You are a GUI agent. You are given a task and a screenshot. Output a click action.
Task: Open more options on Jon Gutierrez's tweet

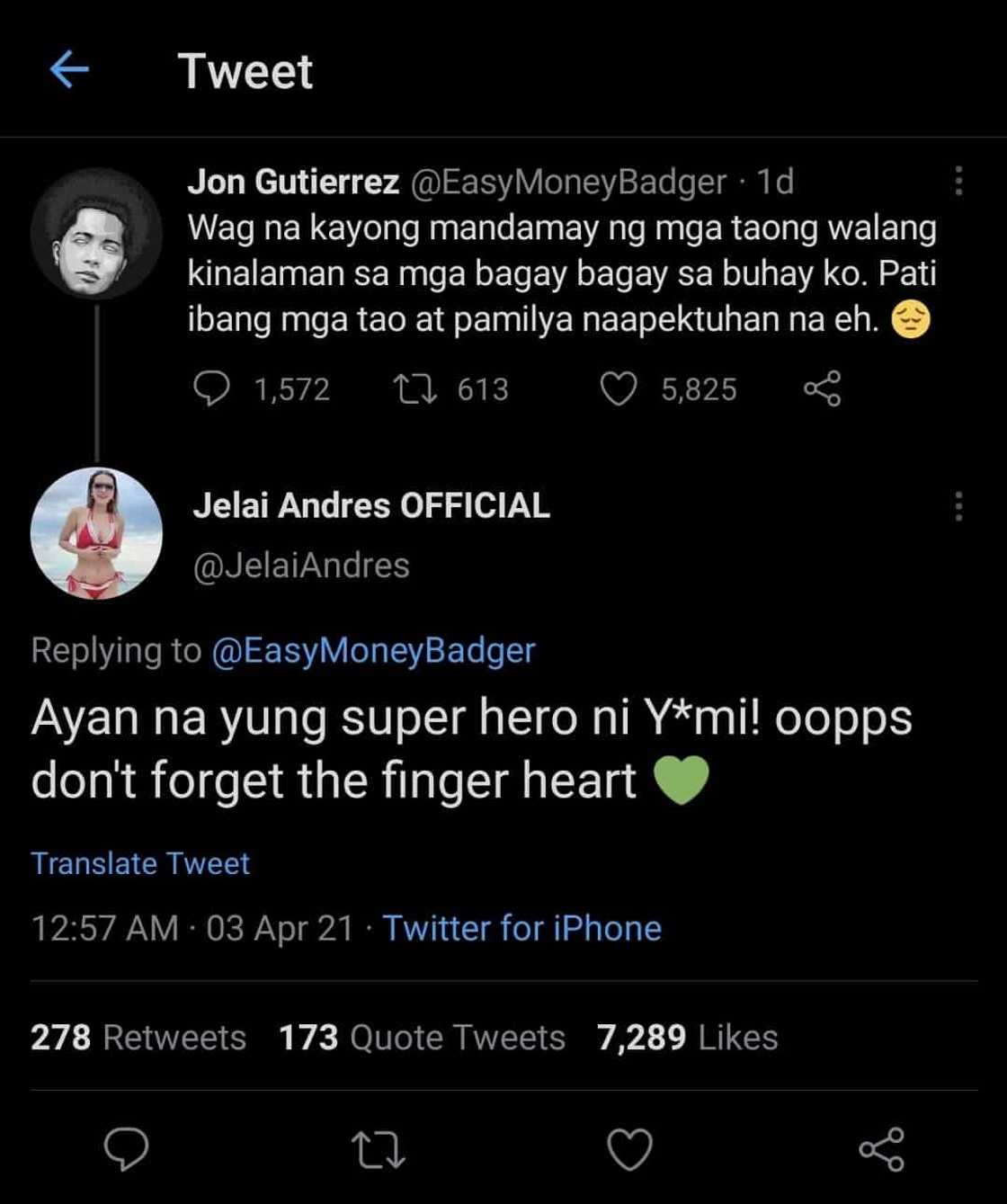point(958,181)
